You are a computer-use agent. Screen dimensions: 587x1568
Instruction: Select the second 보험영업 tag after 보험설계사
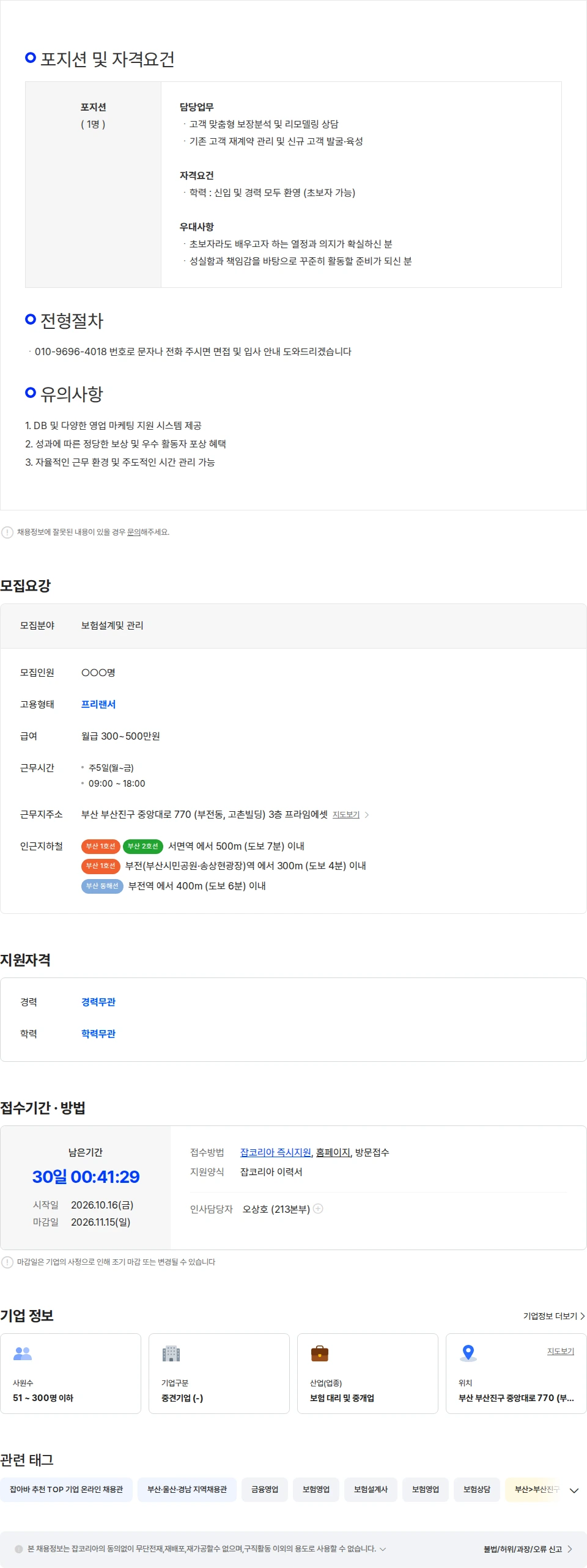pyautogui.click(x=426, y=1490)
